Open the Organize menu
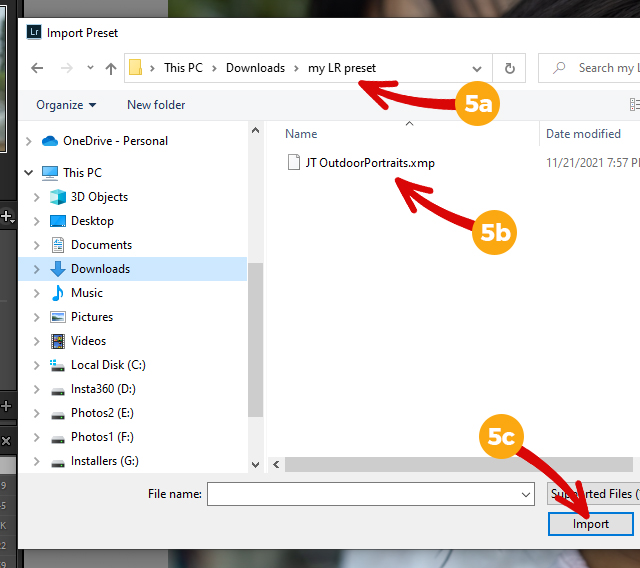 [x=66, y=105]
